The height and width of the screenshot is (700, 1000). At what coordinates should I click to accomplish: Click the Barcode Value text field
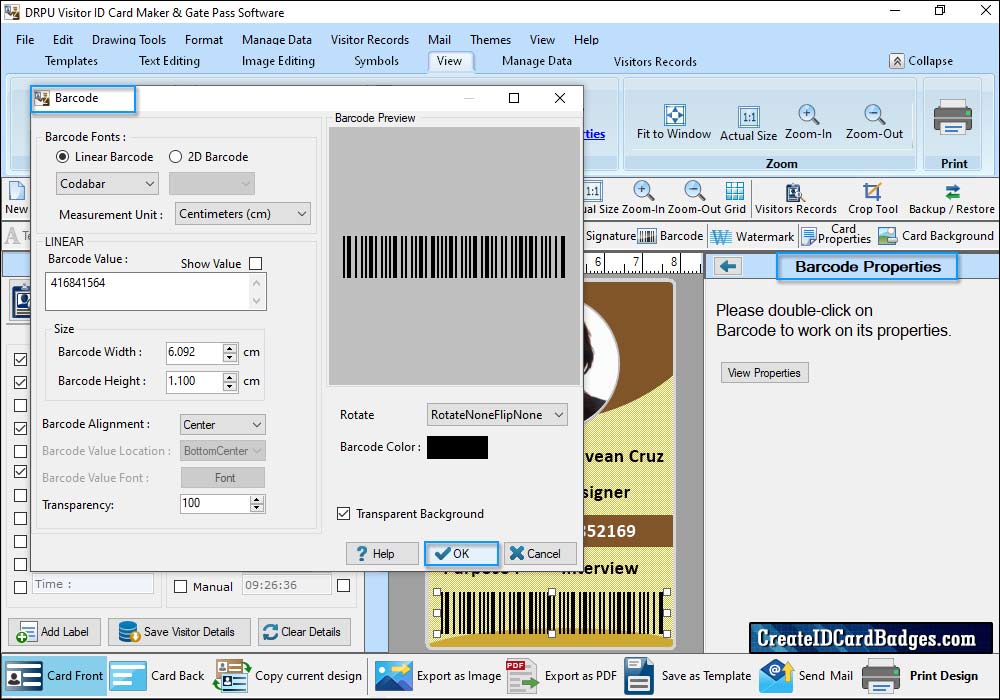tap(156, 291)
